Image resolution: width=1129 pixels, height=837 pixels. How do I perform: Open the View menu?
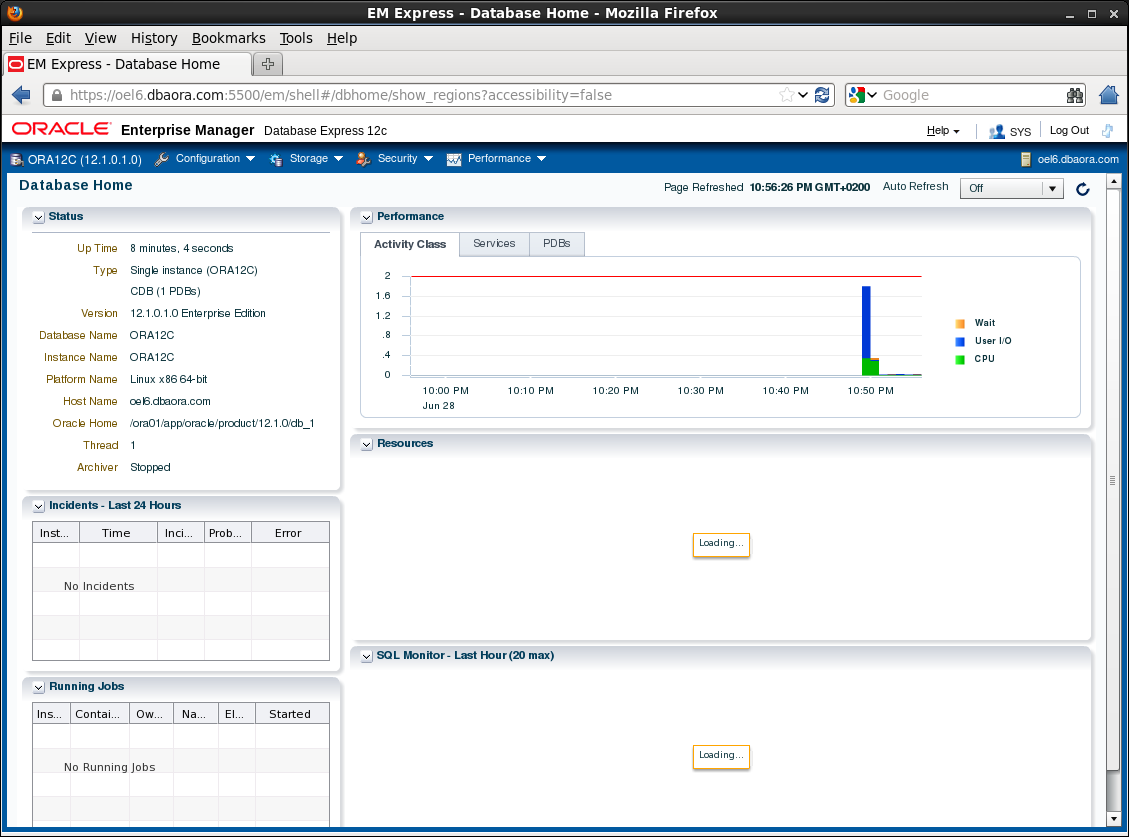point(100,38)
